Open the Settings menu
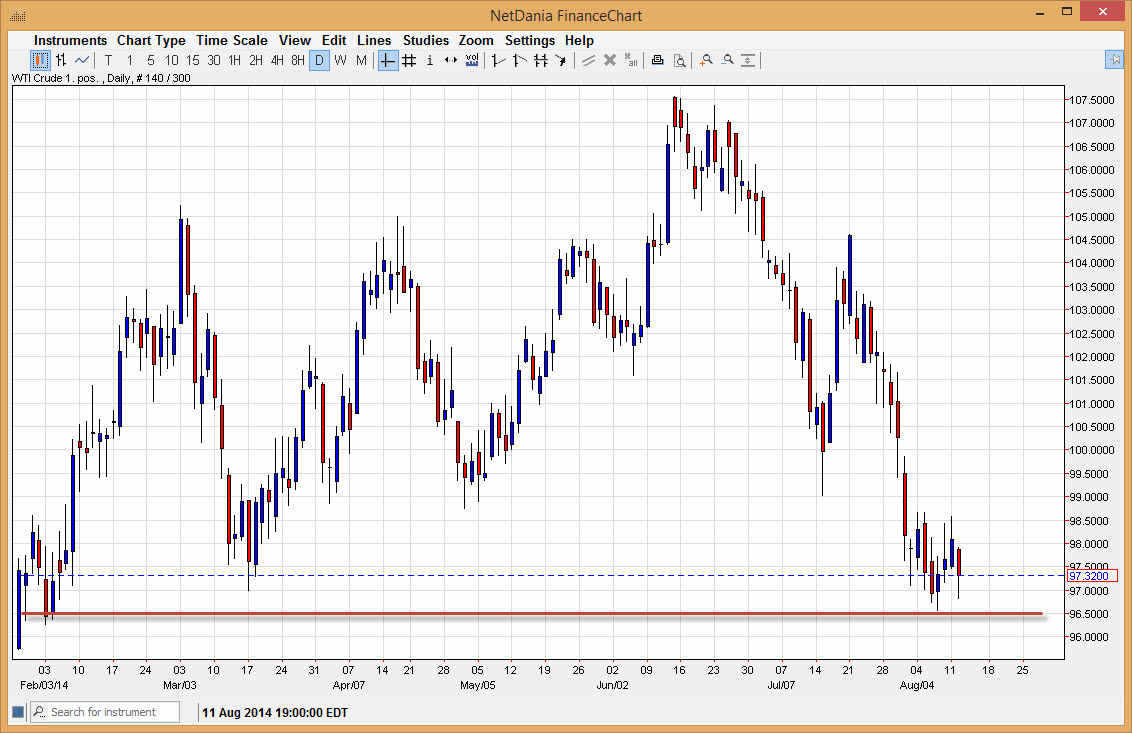Screen dimensions: 1132x733 (529, 40)
